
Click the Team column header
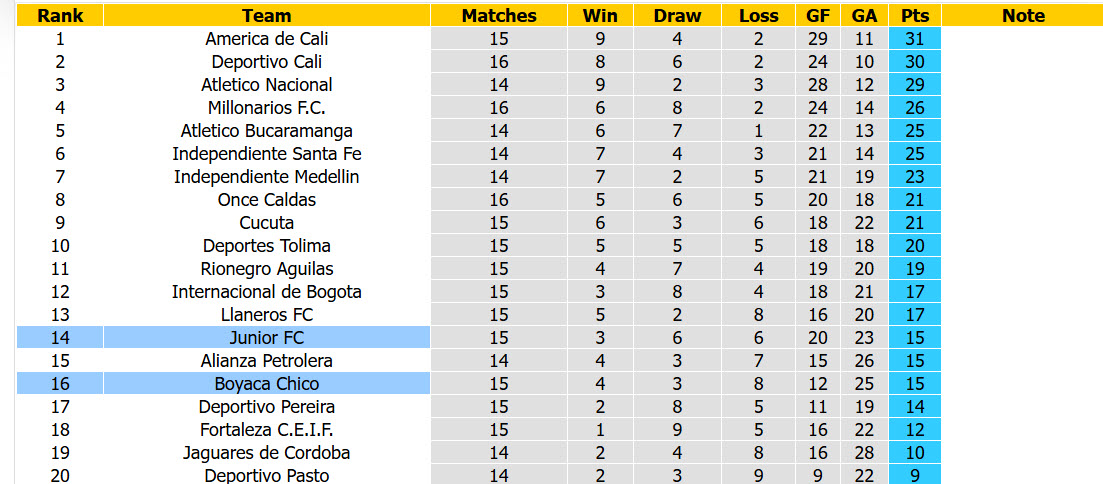click(267, 15)
